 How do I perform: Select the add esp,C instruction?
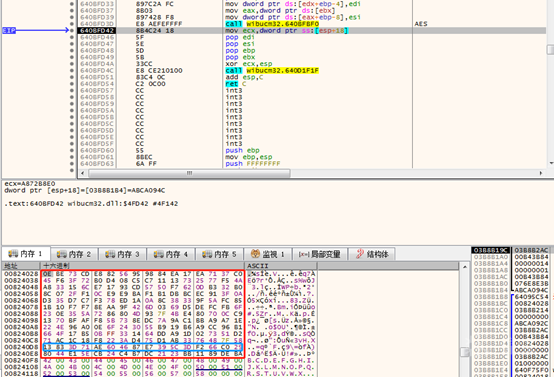(244, 77)
